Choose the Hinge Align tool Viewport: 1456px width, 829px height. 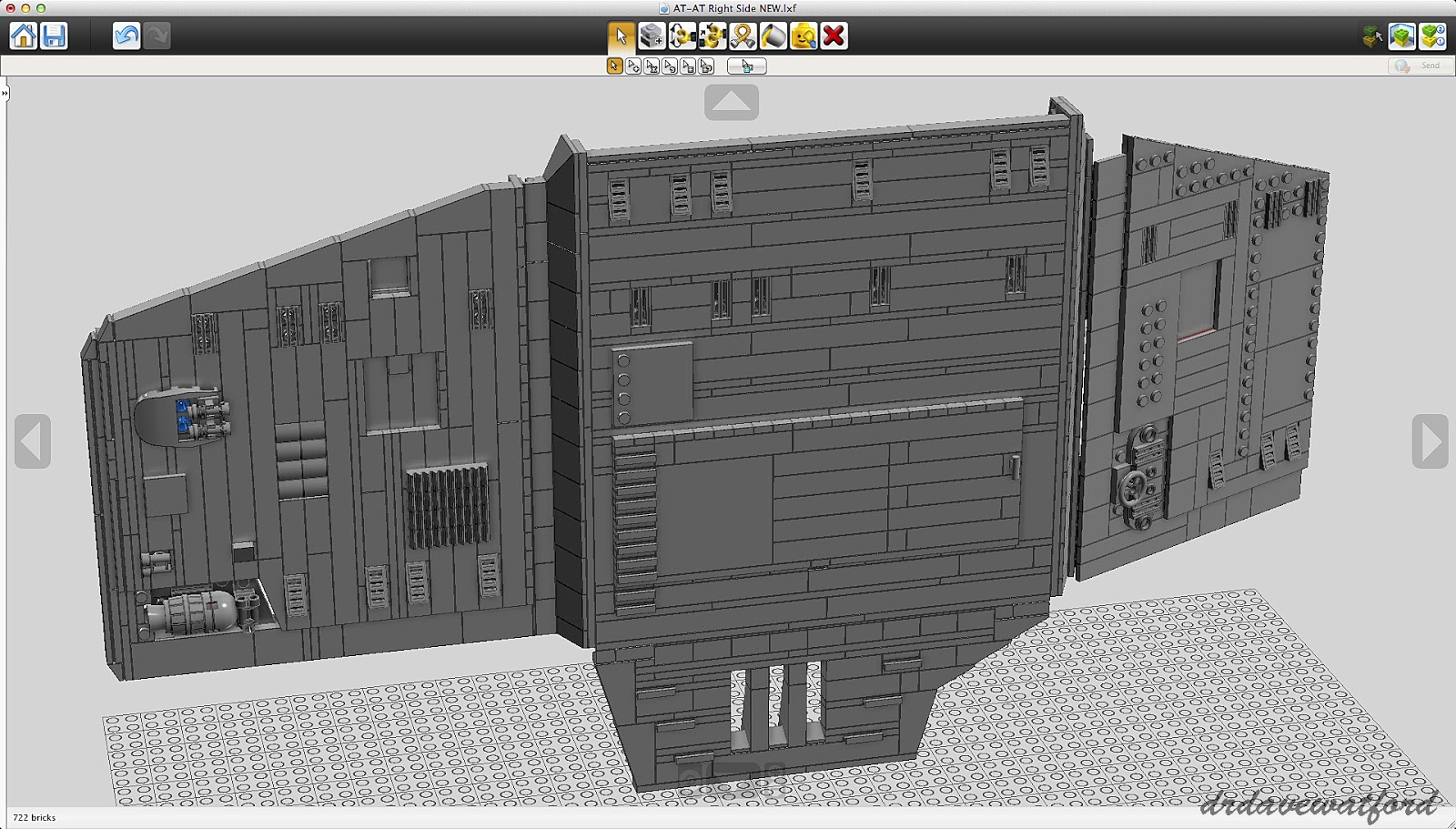(x=713, y=36)
